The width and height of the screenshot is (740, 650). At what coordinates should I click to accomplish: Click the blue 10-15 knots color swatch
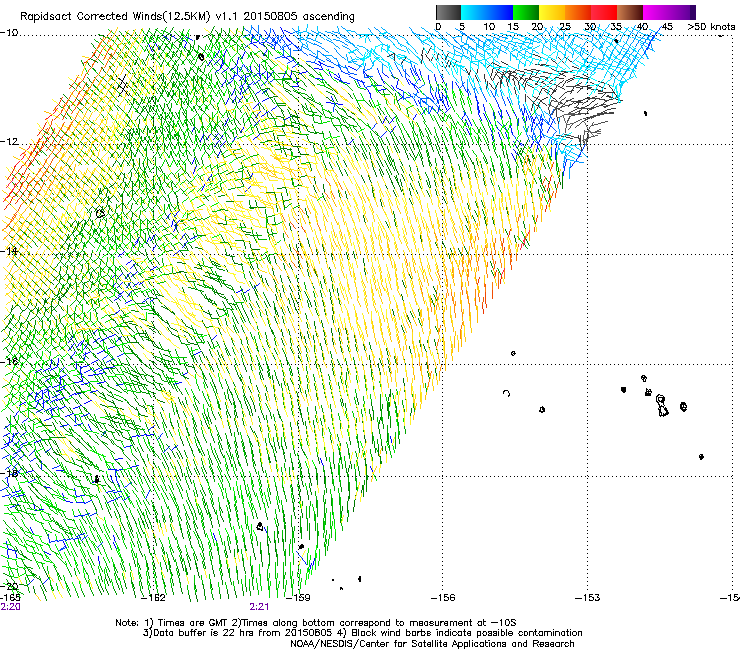500,12
